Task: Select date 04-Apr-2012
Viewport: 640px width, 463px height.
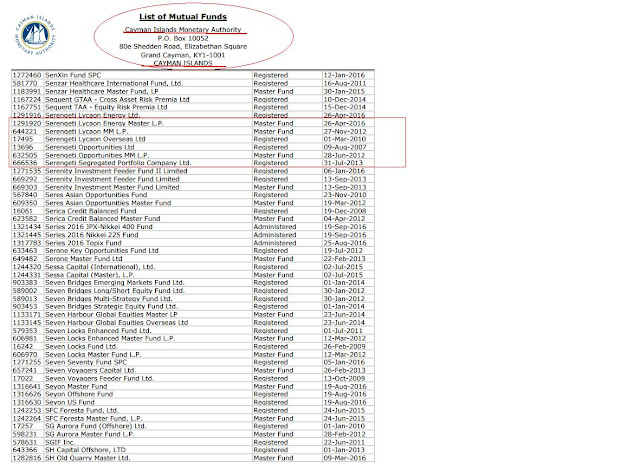Action: coord(345,219)
